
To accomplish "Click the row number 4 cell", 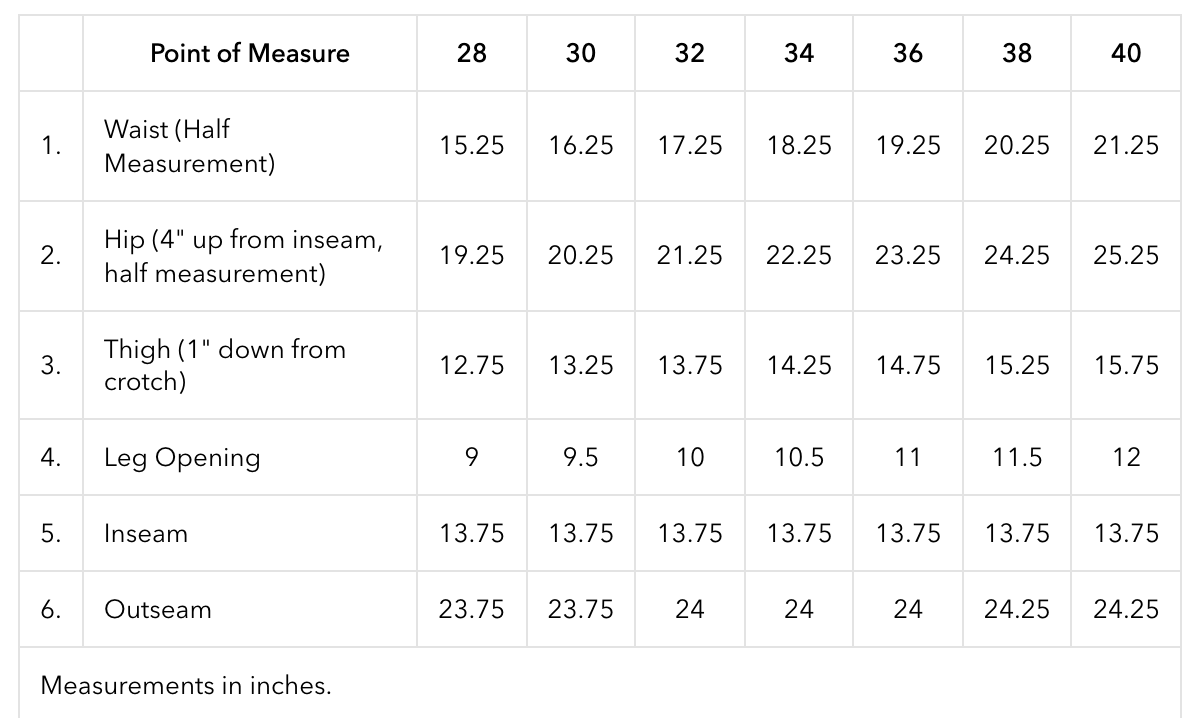I will click(51, 457).
